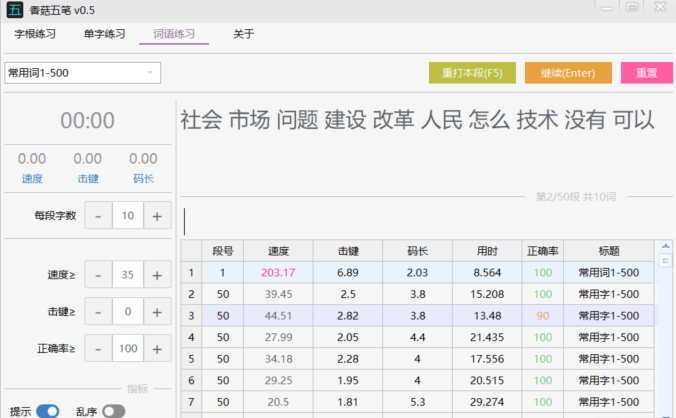Click the 击键 label under stats
The width and height of the screenshot is (676, 418).
[88, 178]
